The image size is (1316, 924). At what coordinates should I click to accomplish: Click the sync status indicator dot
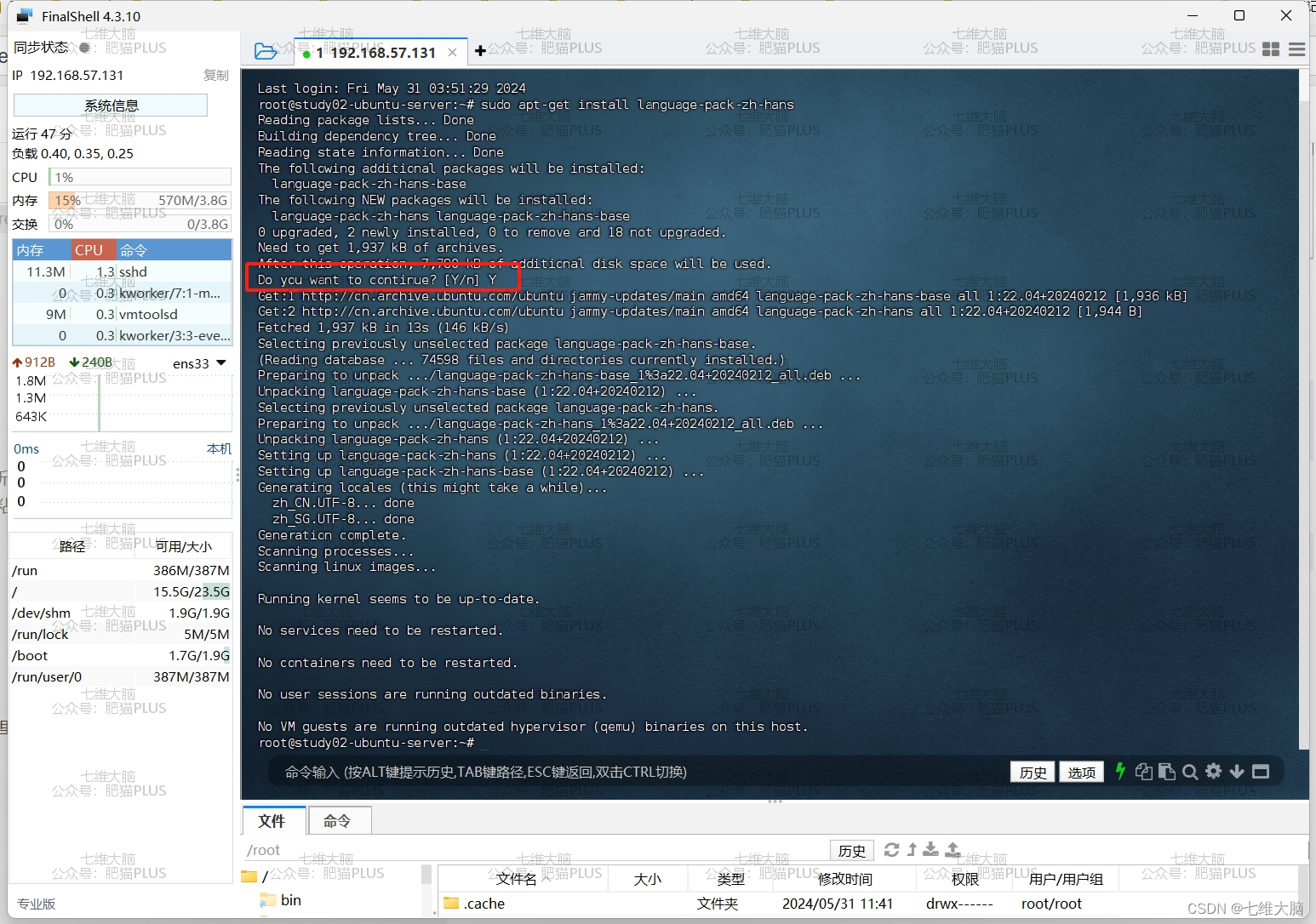pyautogui.click(x=84, y=48)
